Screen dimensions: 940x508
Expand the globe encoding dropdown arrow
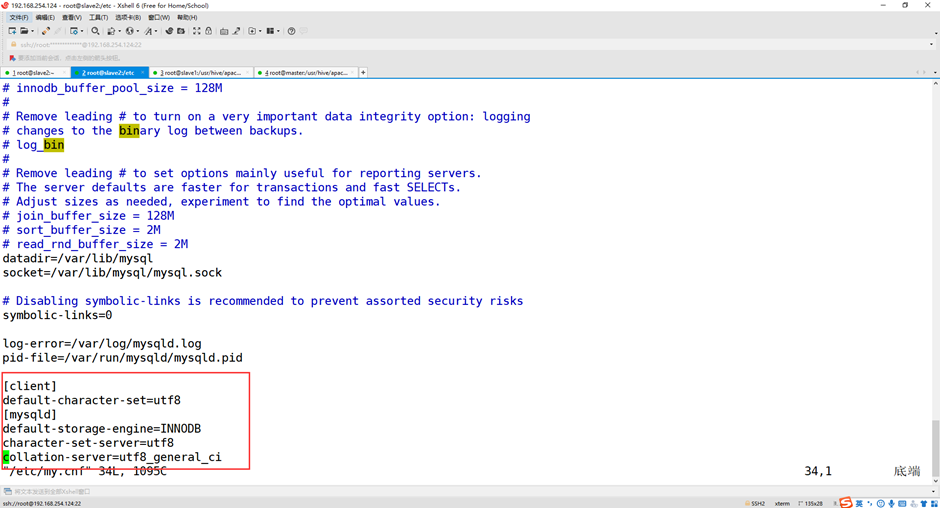point(138,31)
